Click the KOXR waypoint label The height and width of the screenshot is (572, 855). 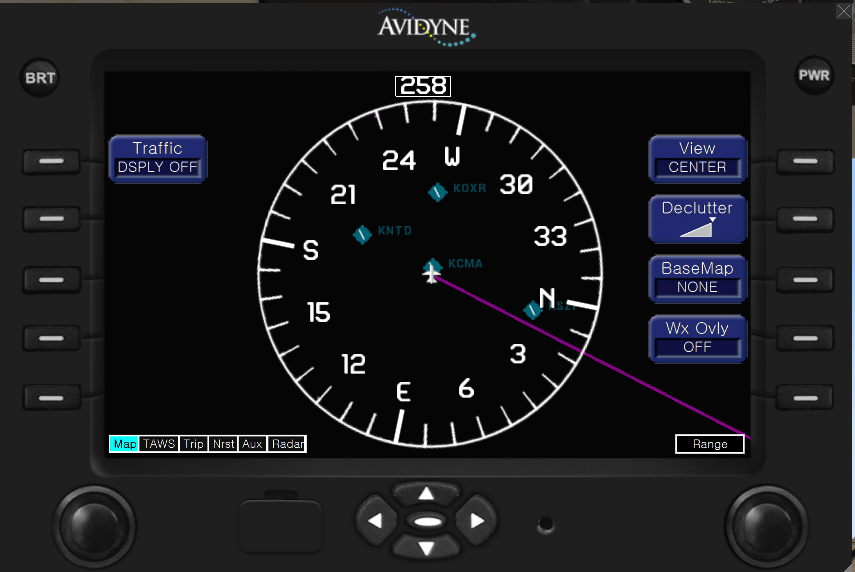[469, 188]
